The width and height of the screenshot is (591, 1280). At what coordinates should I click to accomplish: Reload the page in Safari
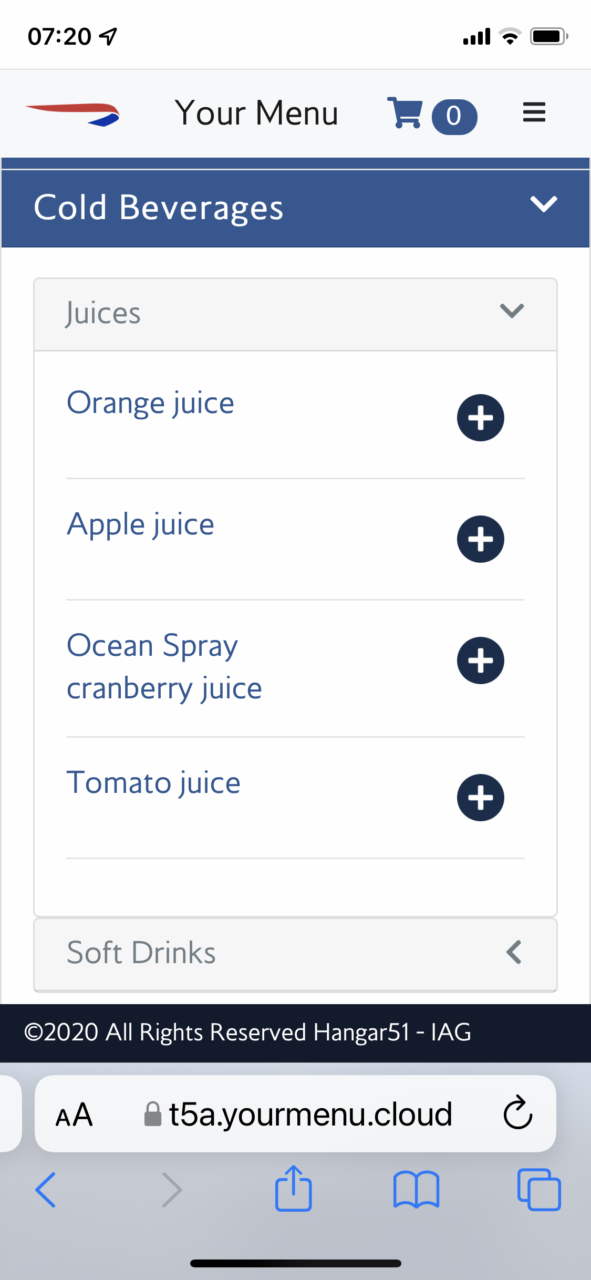[517, 1113]
